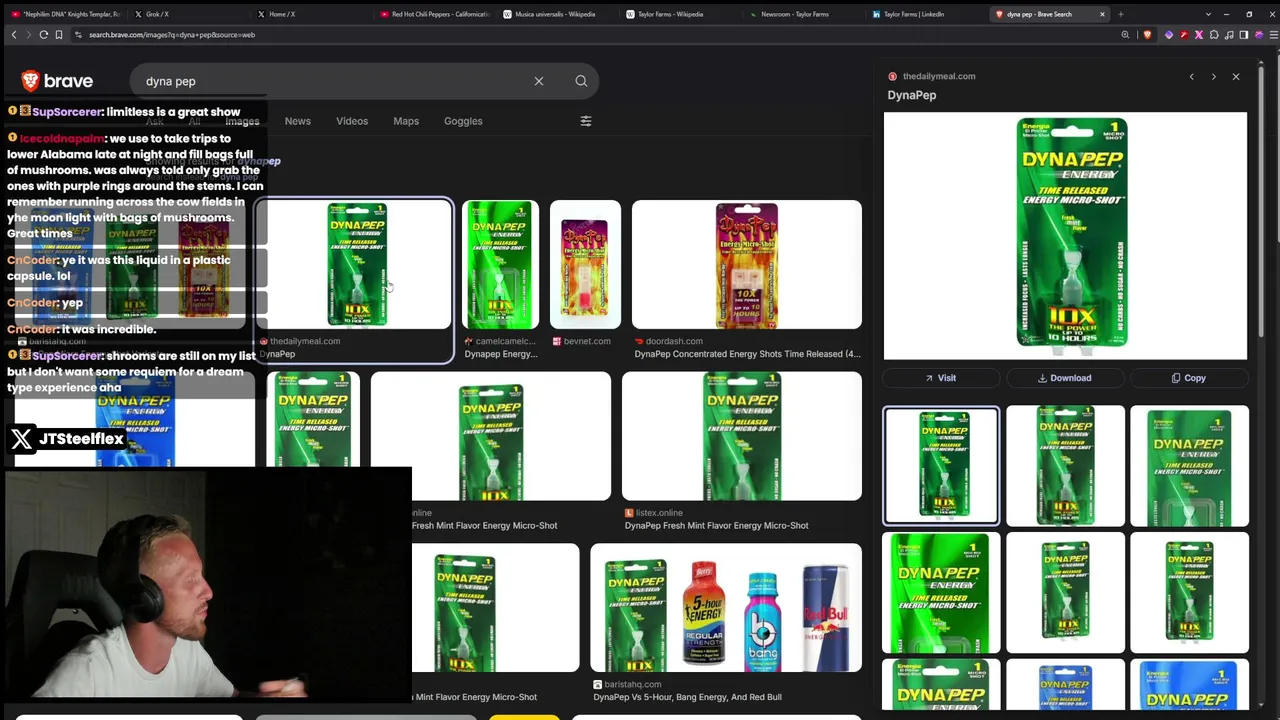Click 'DynaPep Vs 5-Hour, Bang Energy, And Red Bull' title
Viewport: 1280px width, 720px height.
[687, 697]
